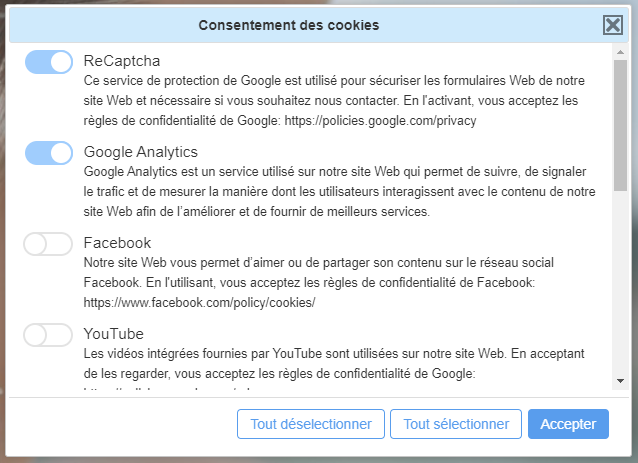Open the policies.google.com/privacy link

380,120
